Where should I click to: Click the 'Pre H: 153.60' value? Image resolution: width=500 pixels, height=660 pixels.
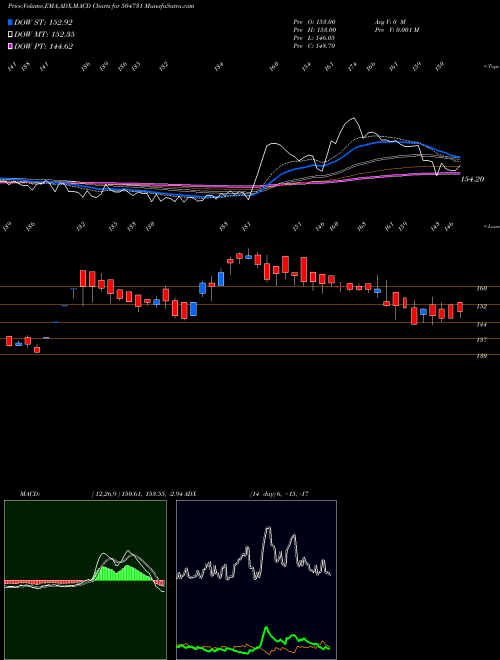point(314,30)
